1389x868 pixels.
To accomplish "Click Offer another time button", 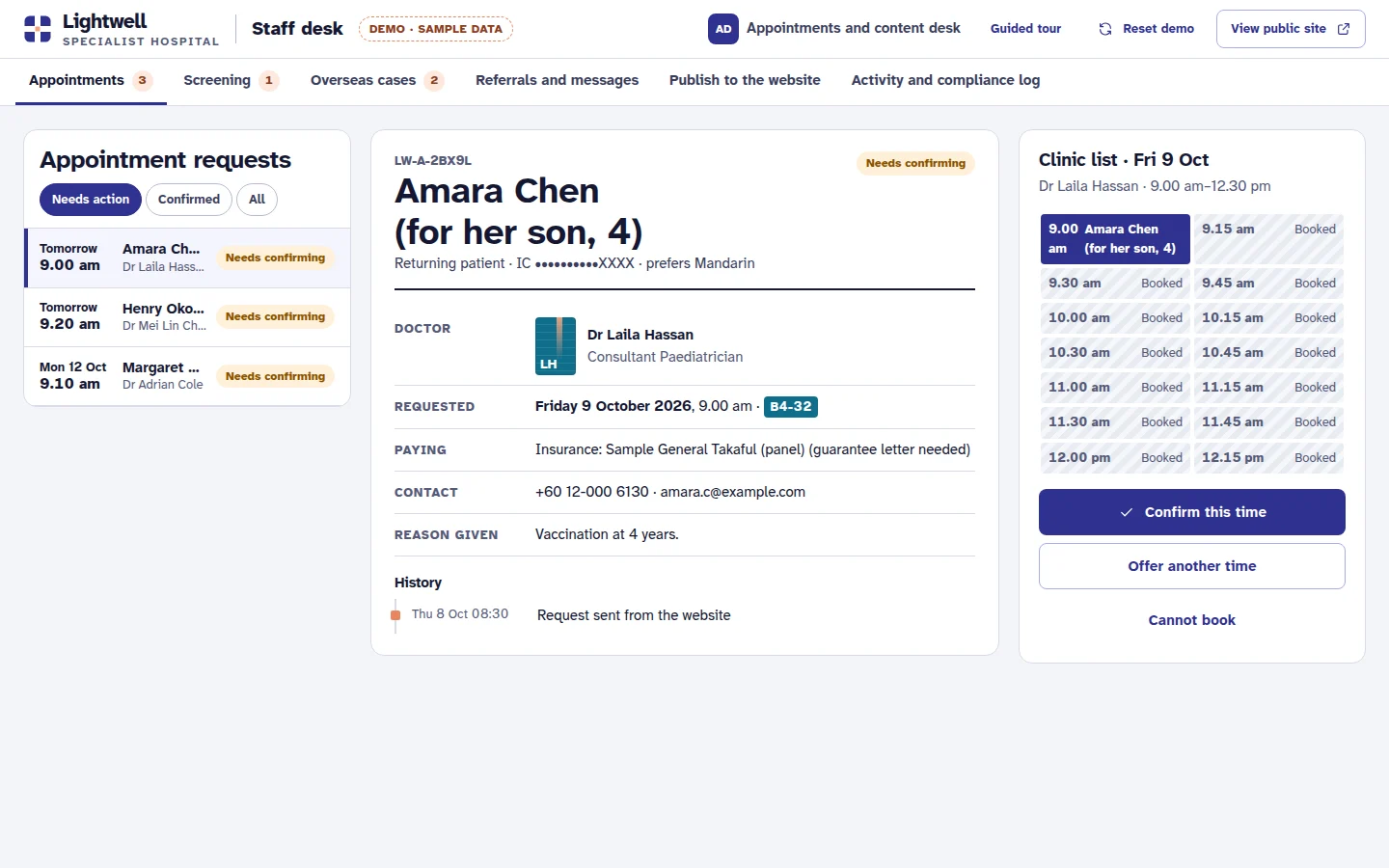I will tap(1192, 566).
